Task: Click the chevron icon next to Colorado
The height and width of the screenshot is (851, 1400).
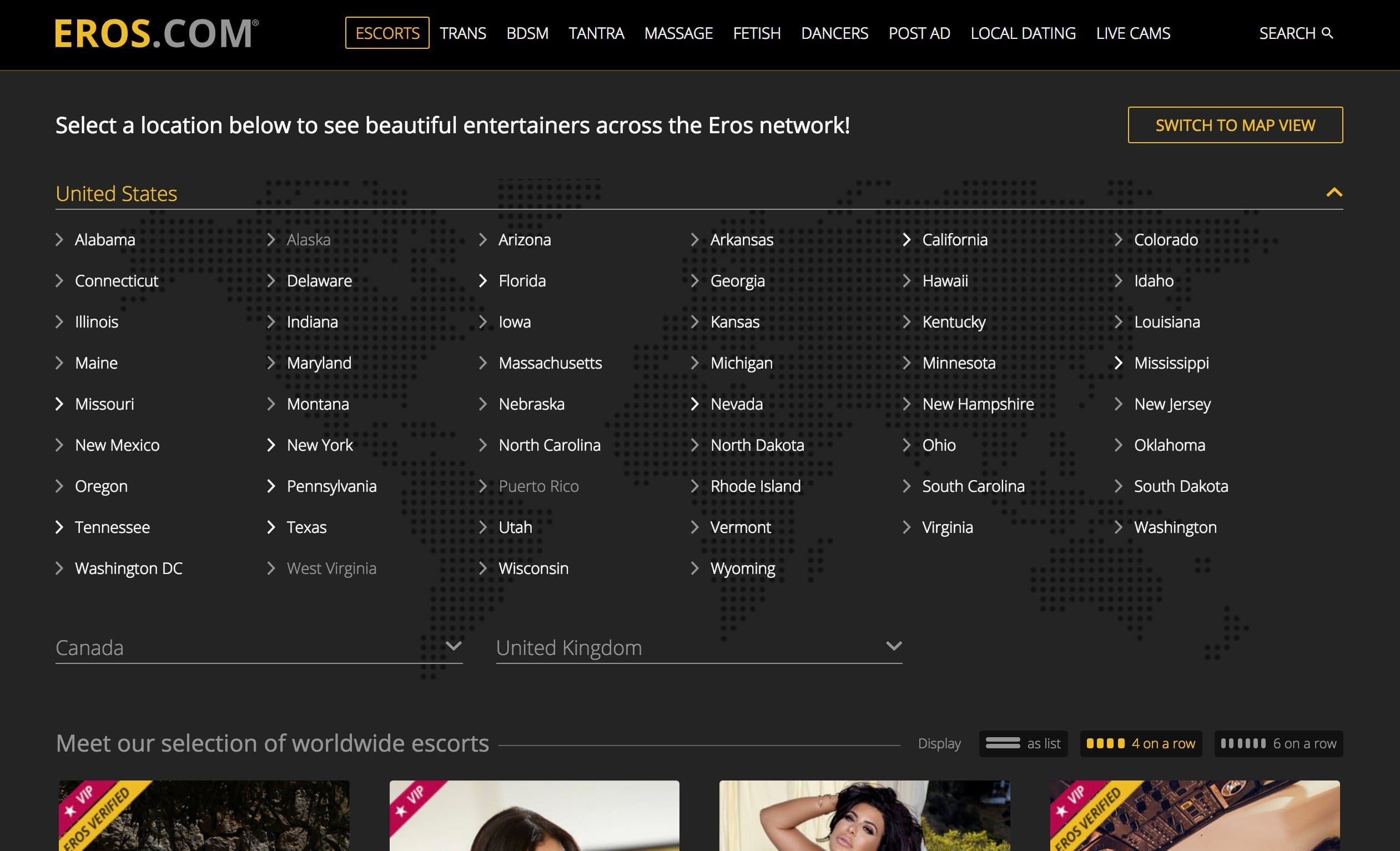Action: point(1118,240)
